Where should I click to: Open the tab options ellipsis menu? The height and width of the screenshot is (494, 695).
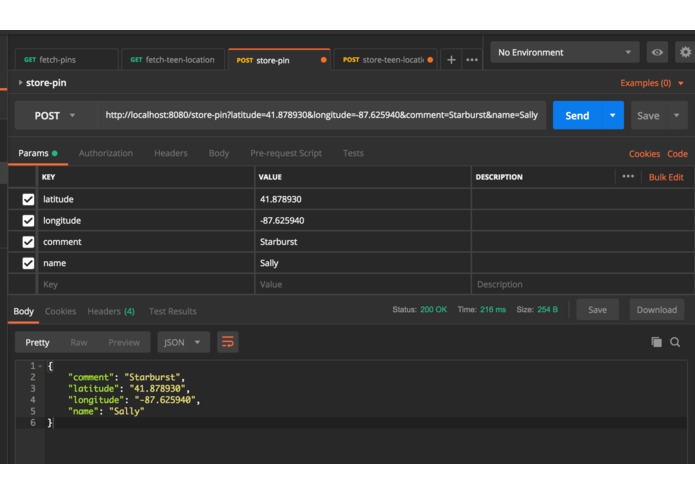(472, 60)
